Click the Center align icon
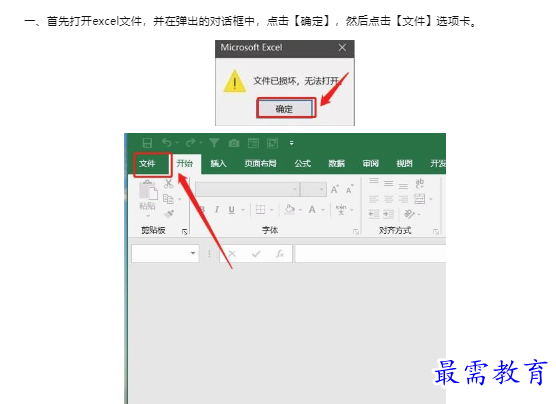 389,199
